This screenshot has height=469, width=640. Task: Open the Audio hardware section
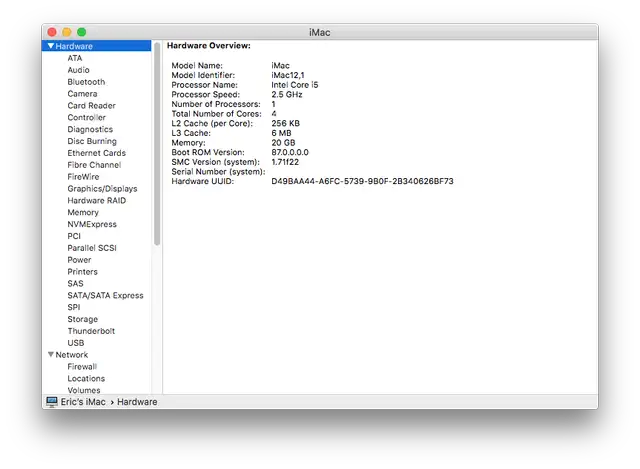[78, 70]
